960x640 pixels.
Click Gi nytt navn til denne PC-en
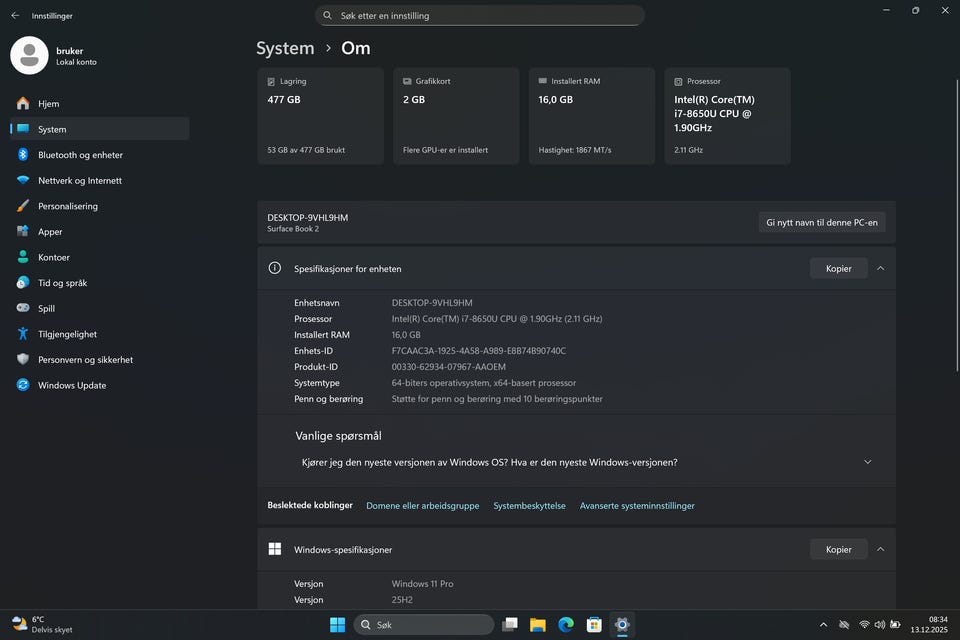click(x=821, y=222)
